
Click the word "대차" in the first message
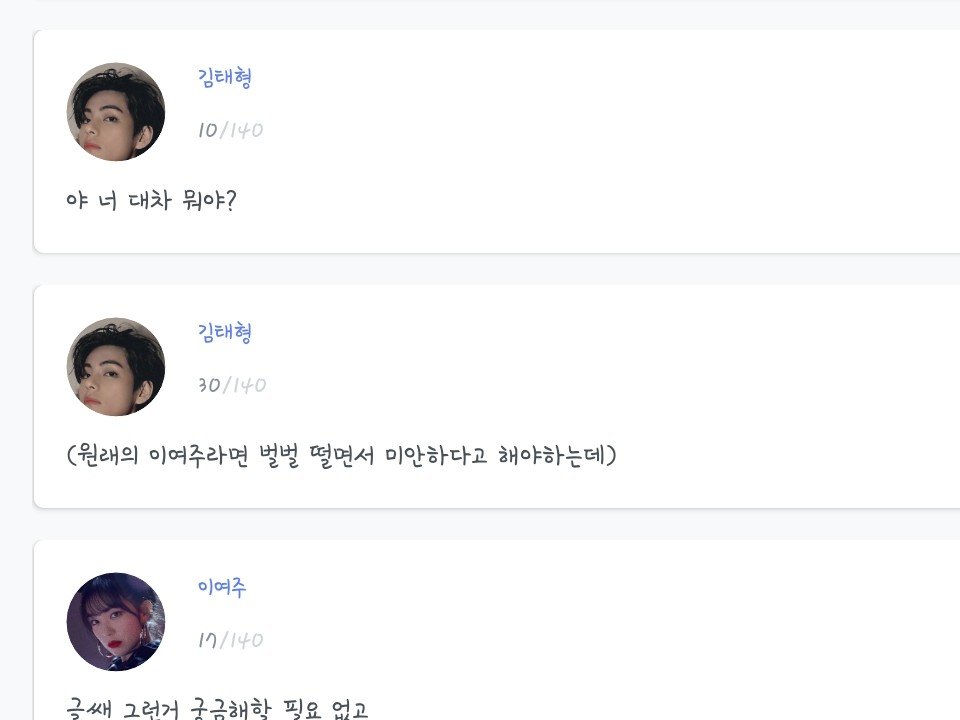pyautogui.click(x=152, y=201)
